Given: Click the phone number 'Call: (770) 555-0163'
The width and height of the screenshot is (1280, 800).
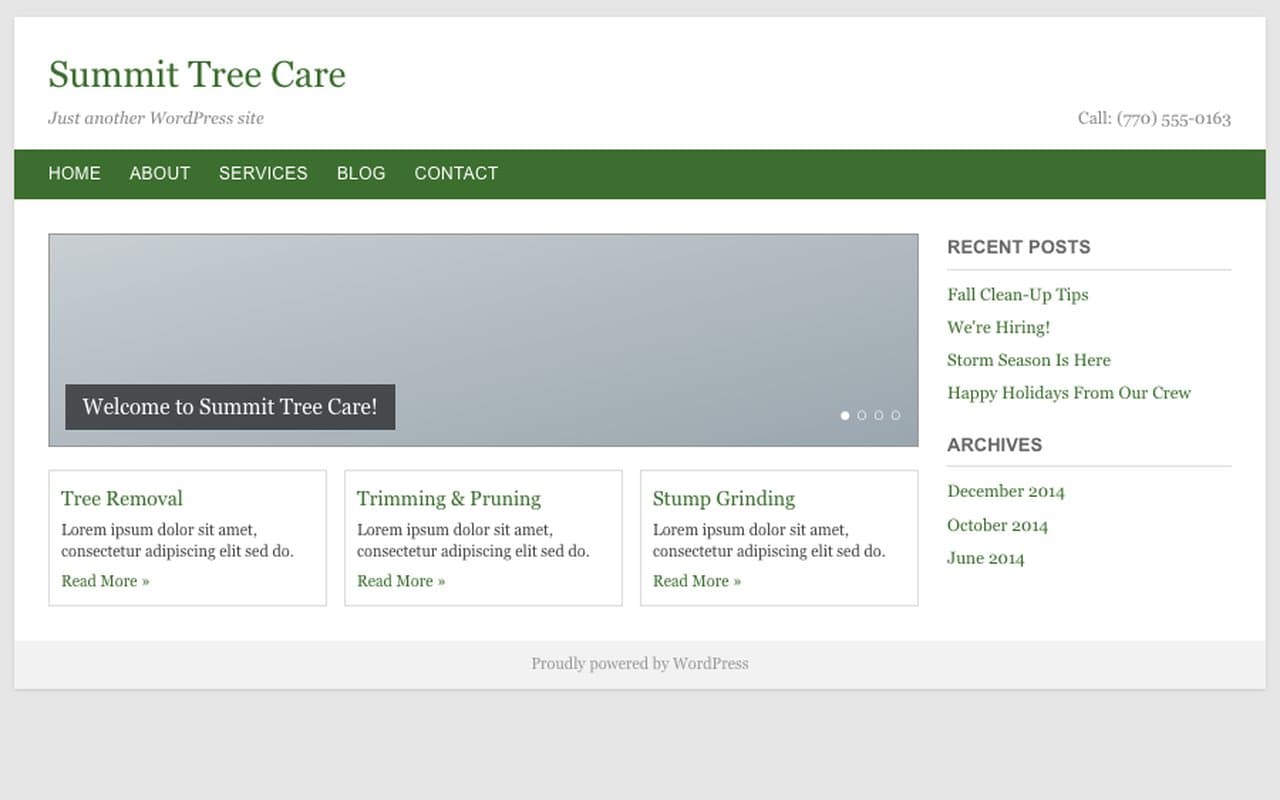Looking at the screenshot, I should 1155,118.
